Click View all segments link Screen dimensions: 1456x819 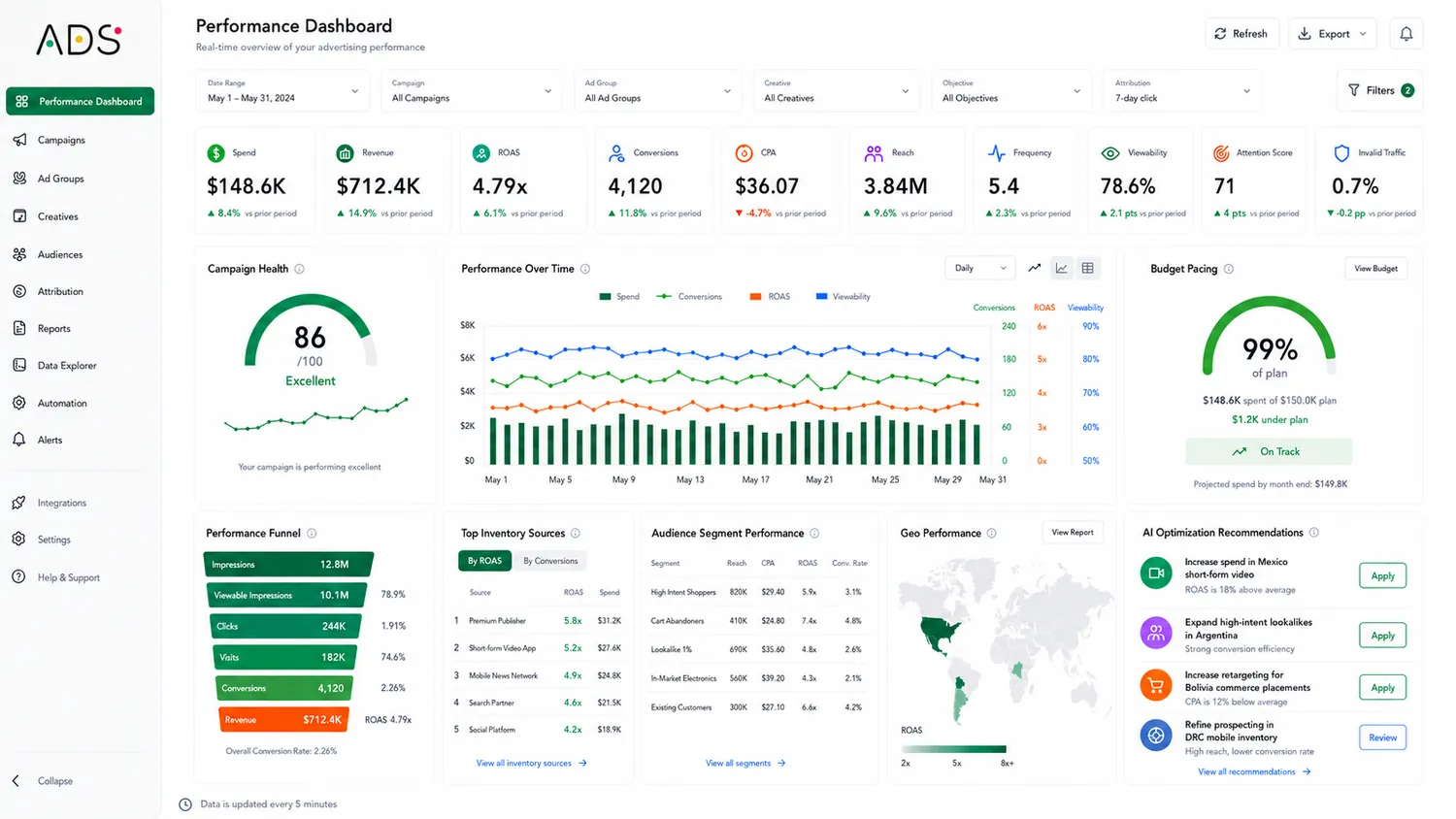(745, 764)
